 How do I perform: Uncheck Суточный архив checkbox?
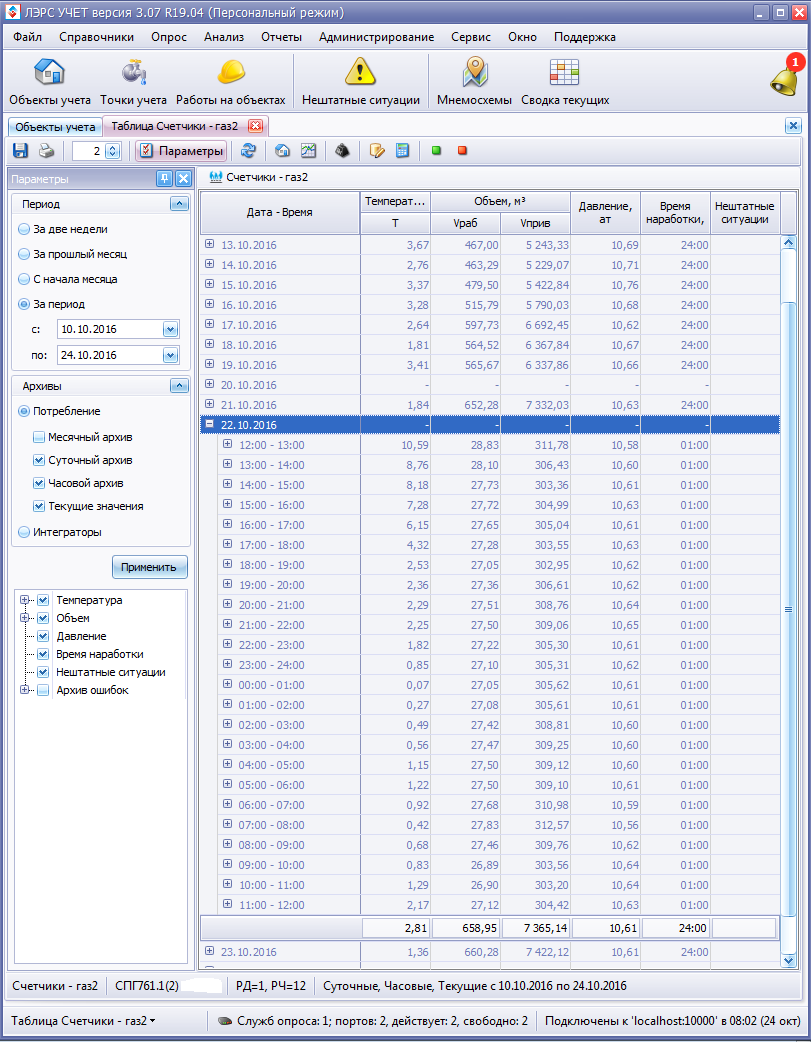[39, 460]
